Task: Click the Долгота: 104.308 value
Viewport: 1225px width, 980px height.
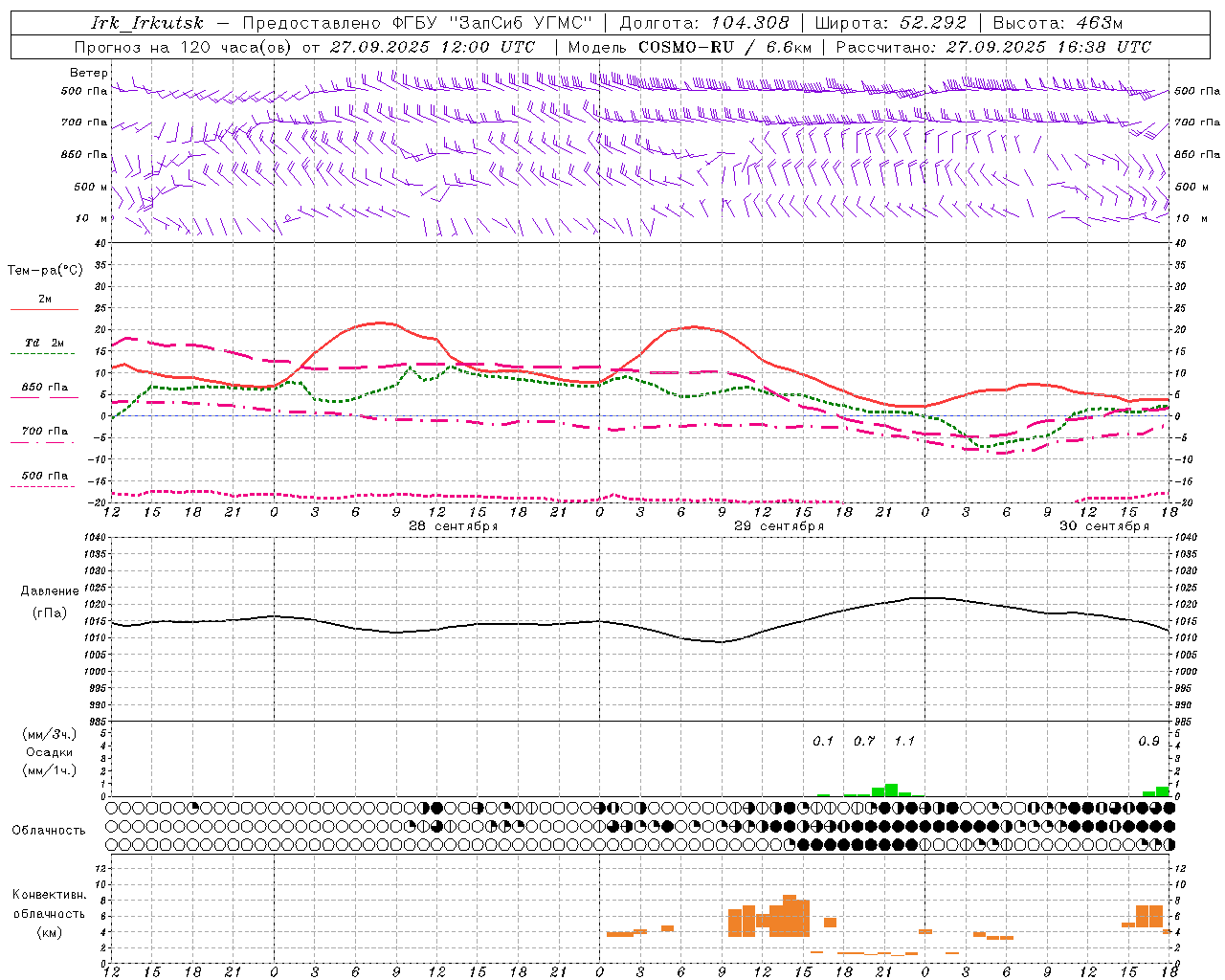Action: [x=704, y=23]
